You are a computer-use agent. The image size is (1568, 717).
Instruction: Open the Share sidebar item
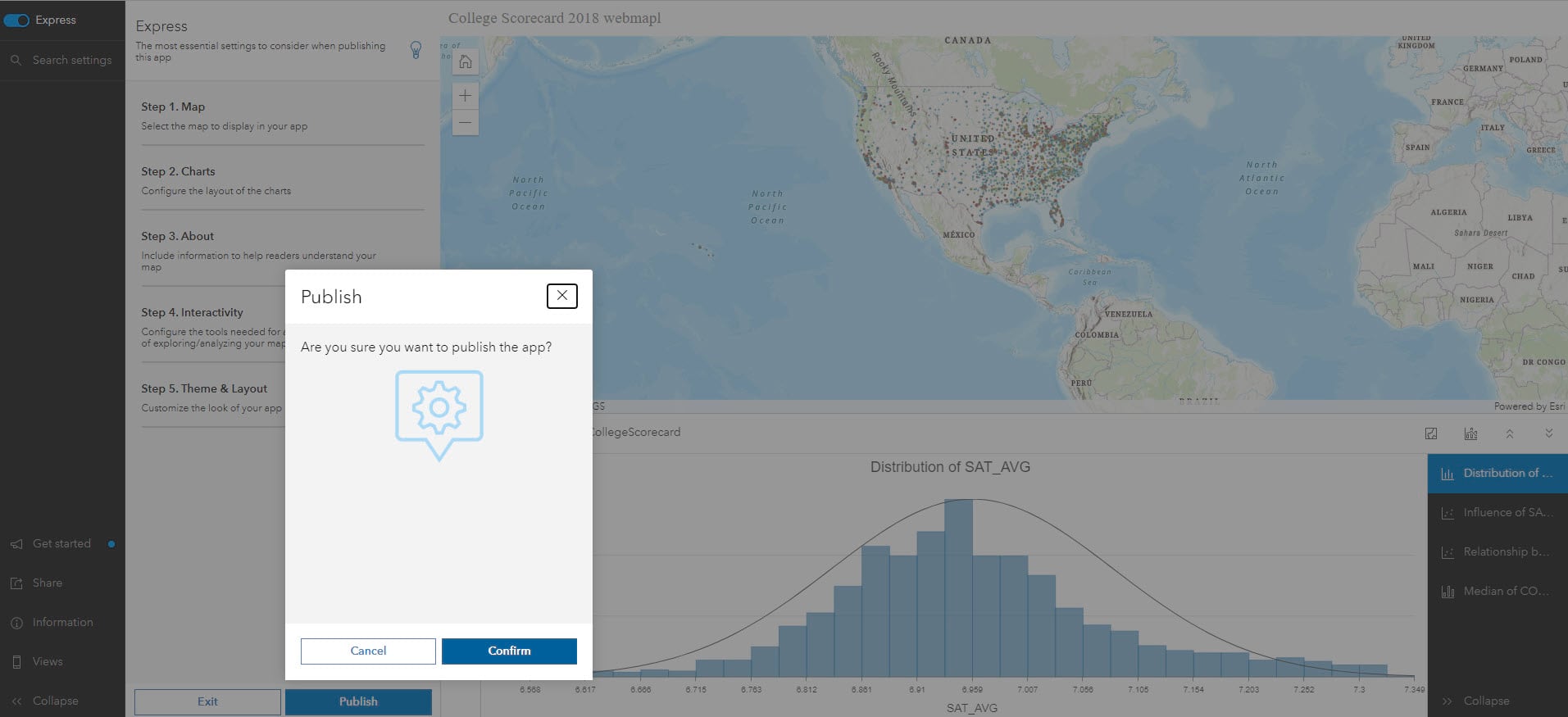(x=47, y=583)
